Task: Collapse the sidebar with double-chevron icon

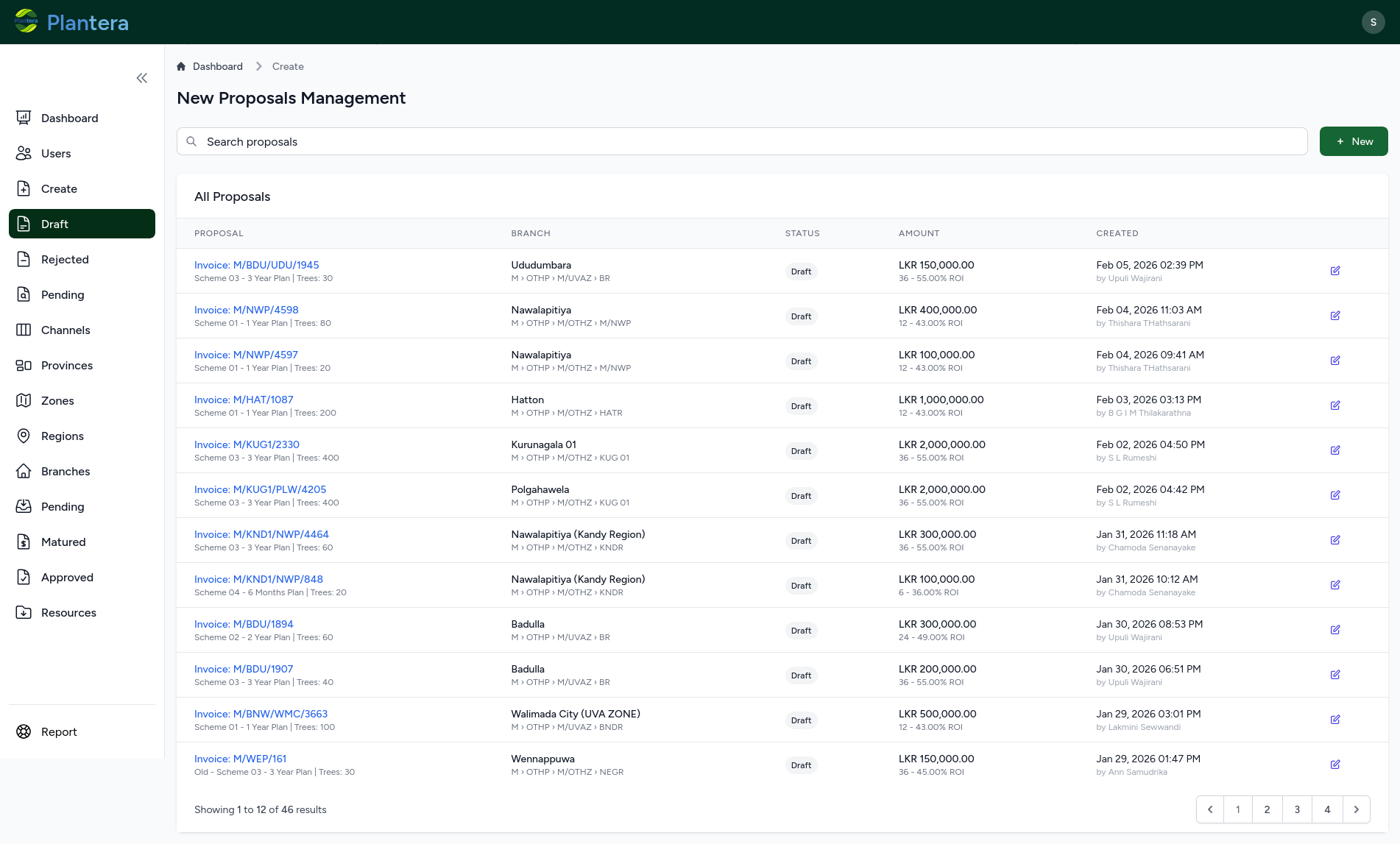Action: tap(142, 78)
